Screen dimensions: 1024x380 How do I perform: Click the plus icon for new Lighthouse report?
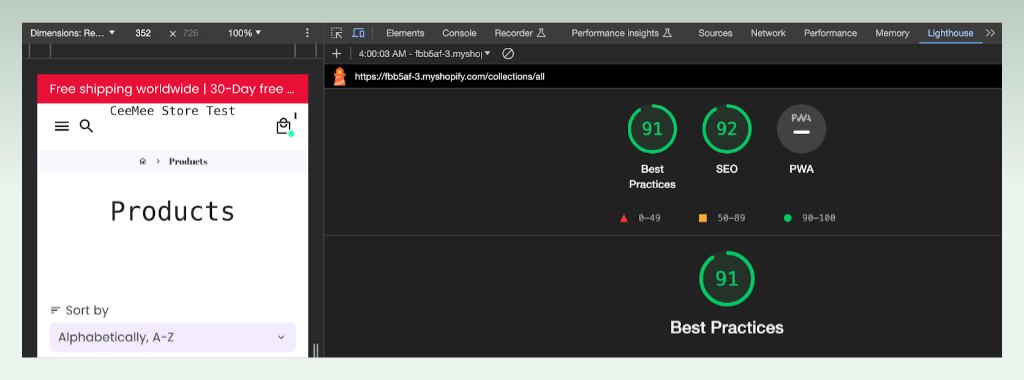pyautogui.click(x=336, y=54)
